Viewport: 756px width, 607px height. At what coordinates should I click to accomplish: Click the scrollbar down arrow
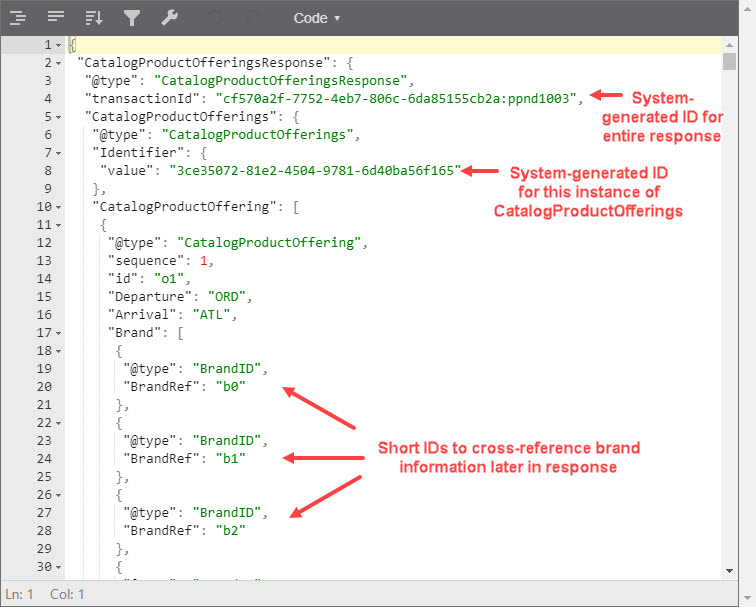coord(730,570)
